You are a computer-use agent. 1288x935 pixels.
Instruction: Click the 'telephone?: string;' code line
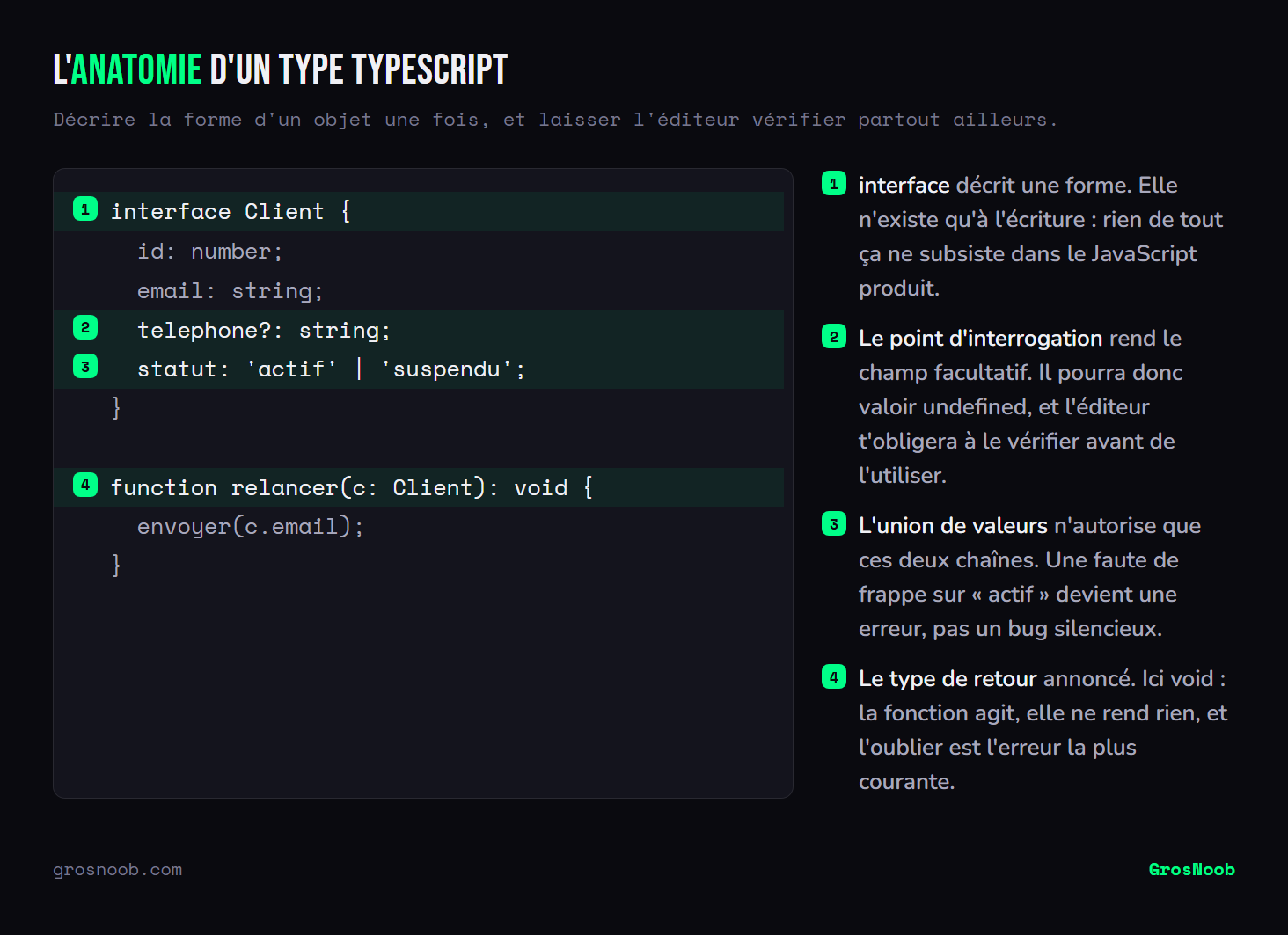pyautogui.click(x=419, y=330)
